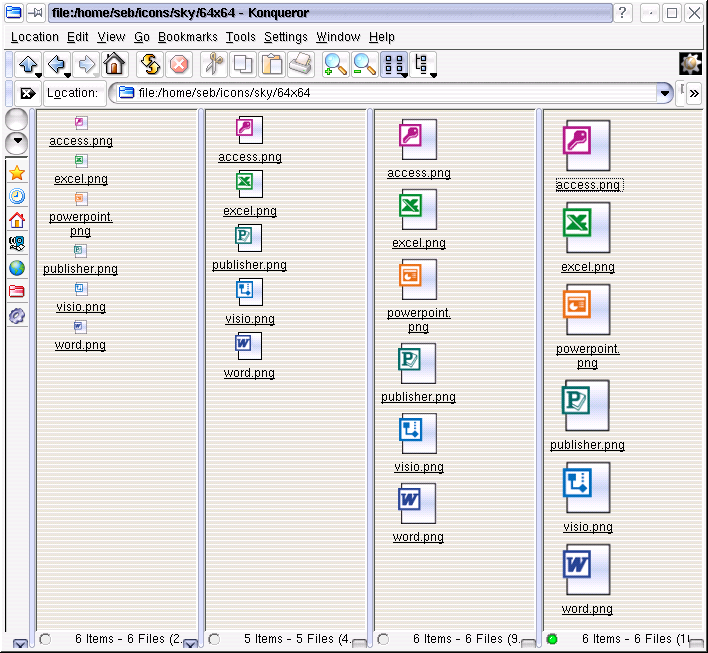Screen dimensions: 708x653
Task: Go back with the Back arrow
Action: [x=56, y=64]
